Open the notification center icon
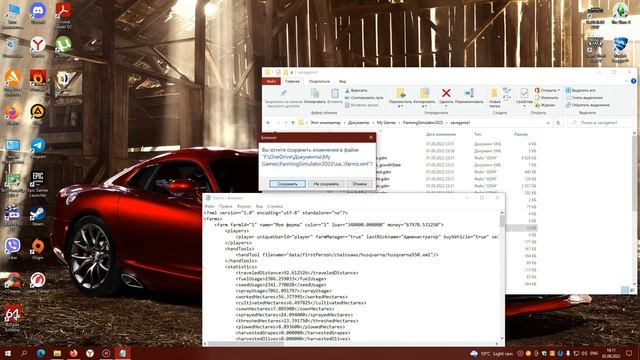Image resolution: width=640 pixels, height=360 pixels. [629, 353]
